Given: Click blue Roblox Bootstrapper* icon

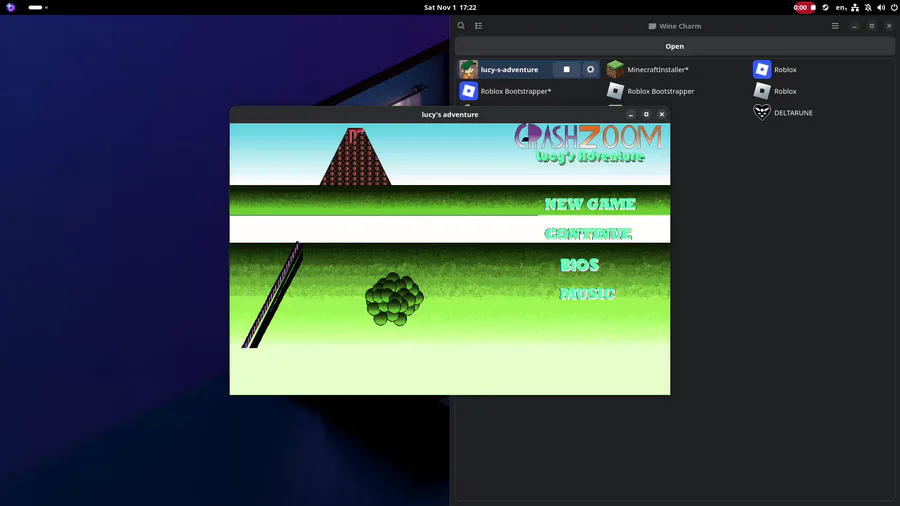Looking at the screenshot, I should (x=468, y=91).
